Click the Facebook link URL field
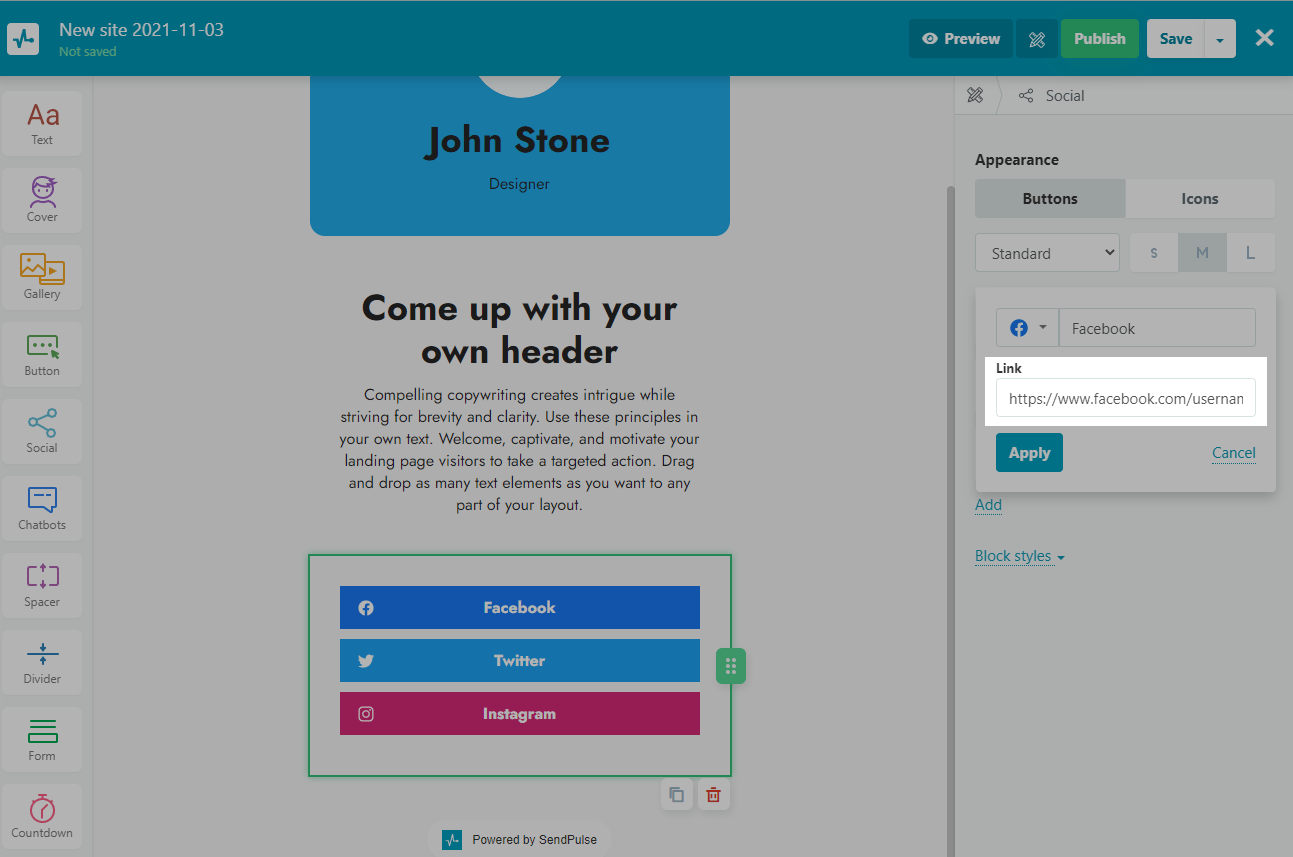 tap(1125, 399)
